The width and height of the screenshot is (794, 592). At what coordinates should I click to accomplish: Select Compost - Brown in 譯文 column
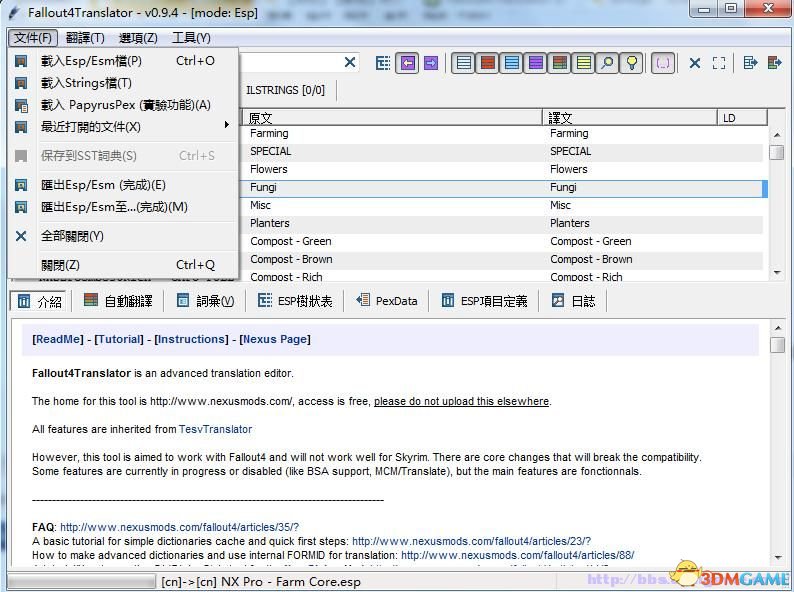click(591, 259)
